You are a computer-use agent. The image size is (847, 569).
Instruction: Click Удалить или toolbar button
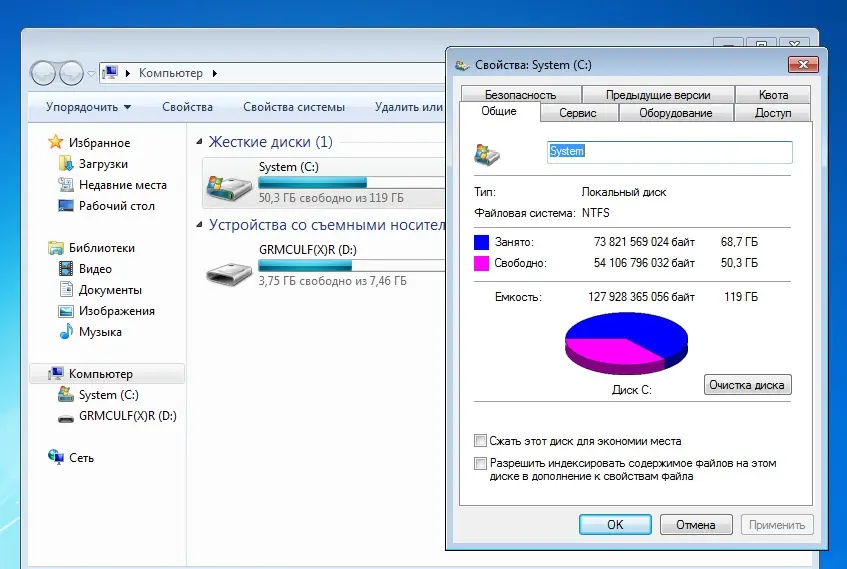click(409, 107)
